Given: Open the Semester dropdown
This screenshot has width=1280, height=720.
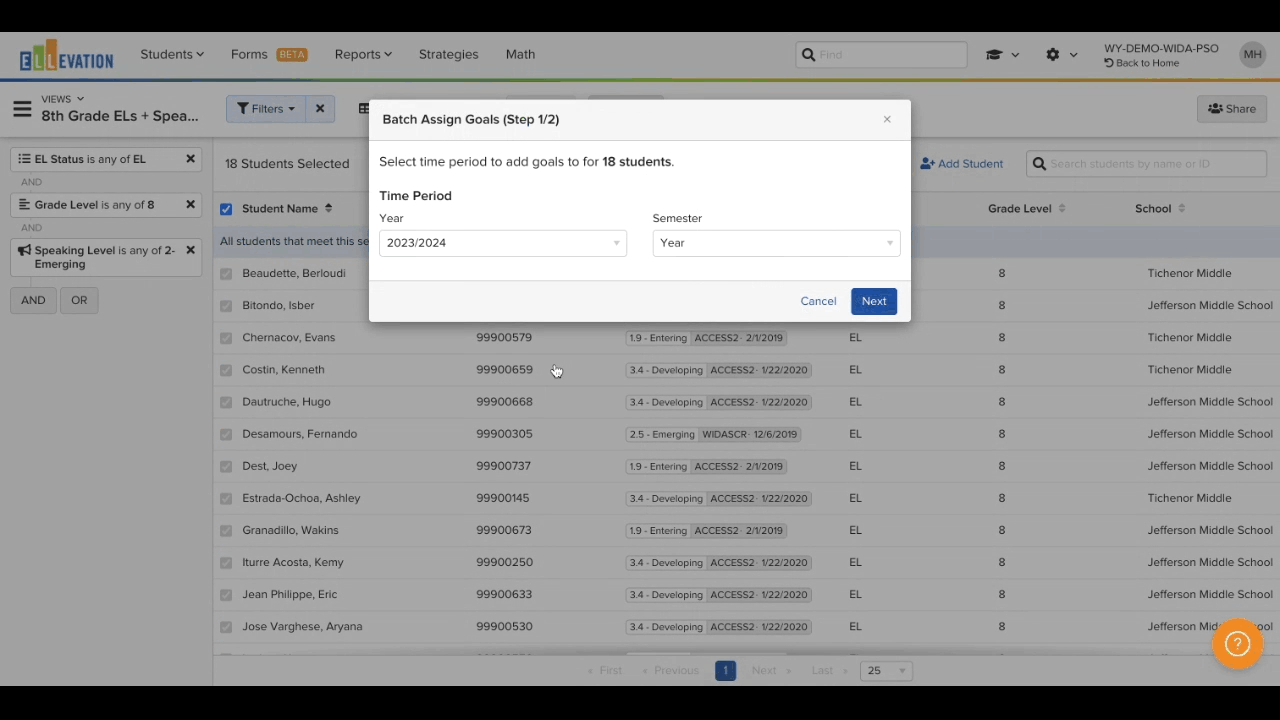Looking at the screenshot, I should click(776, 243).
